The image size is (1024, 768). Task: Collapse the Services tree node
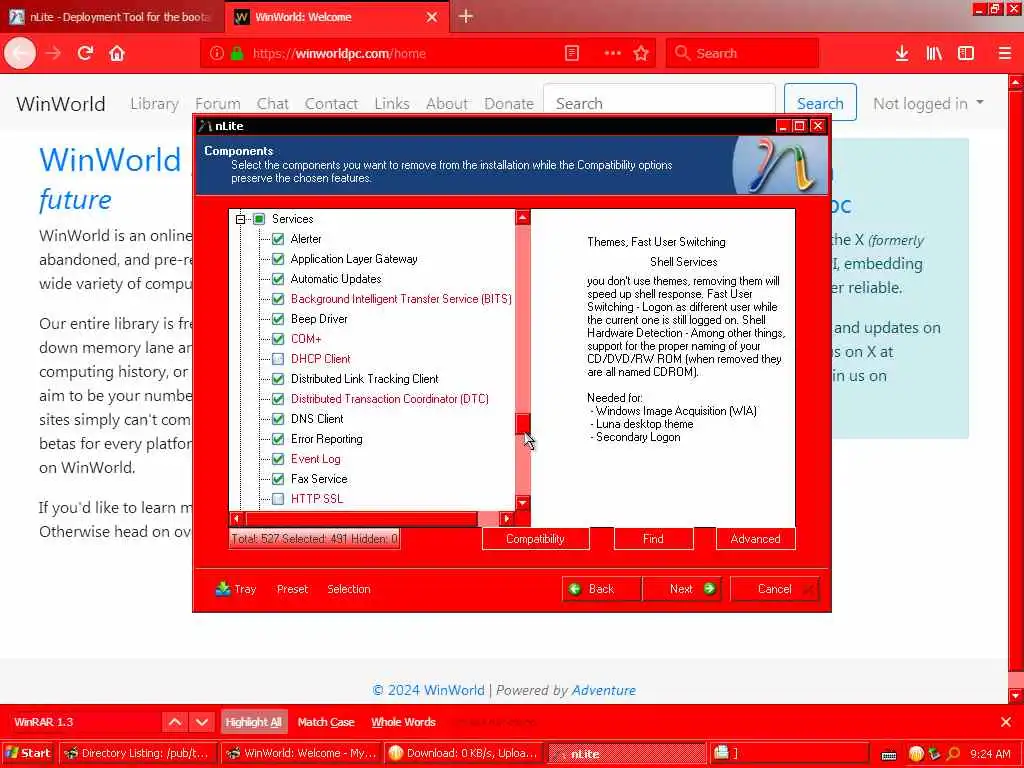tap(240, 219)
